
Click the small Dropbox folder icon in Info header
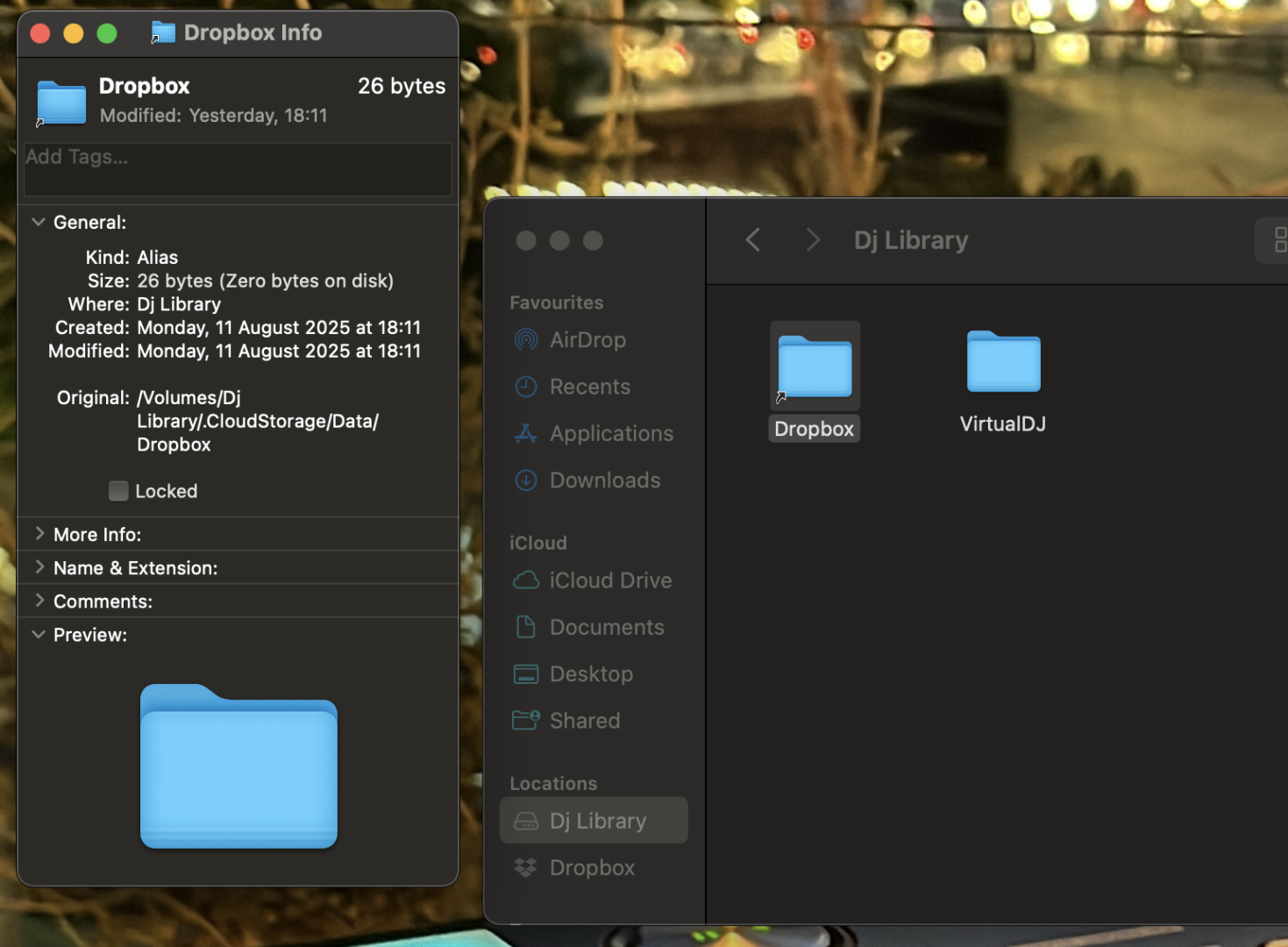(x=61, y=103)
